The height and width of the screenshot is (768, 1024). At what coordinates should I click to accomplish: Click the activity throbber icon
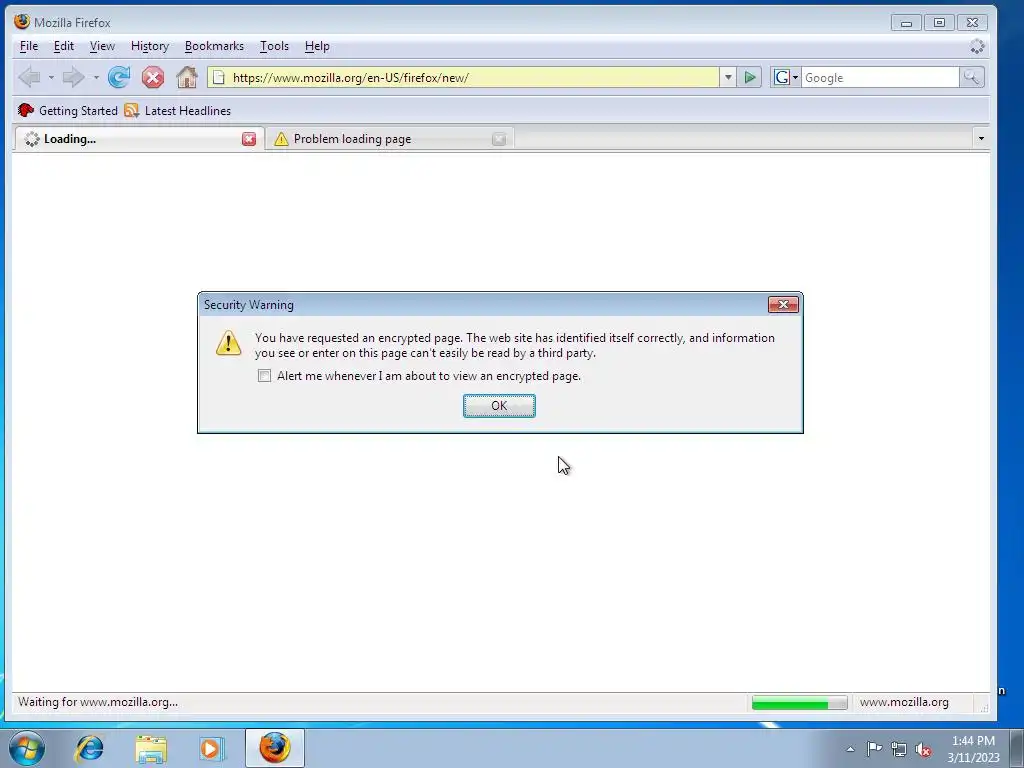977,46
